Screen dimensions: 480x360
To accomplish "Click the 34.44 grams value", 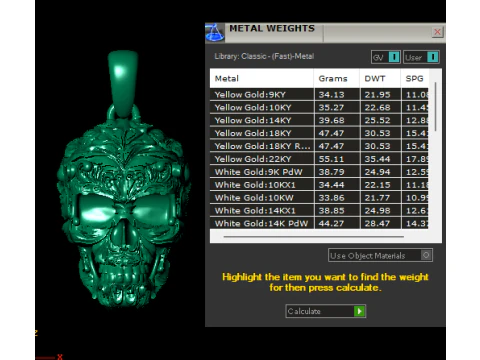I will [x=331, y=185].
